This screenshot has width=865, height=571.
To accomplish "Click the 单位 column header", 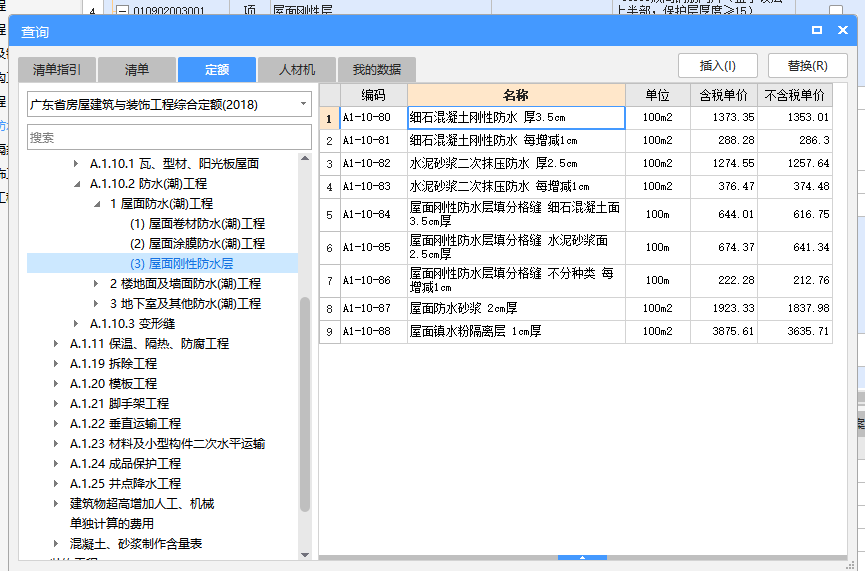I will click(658, 95).
